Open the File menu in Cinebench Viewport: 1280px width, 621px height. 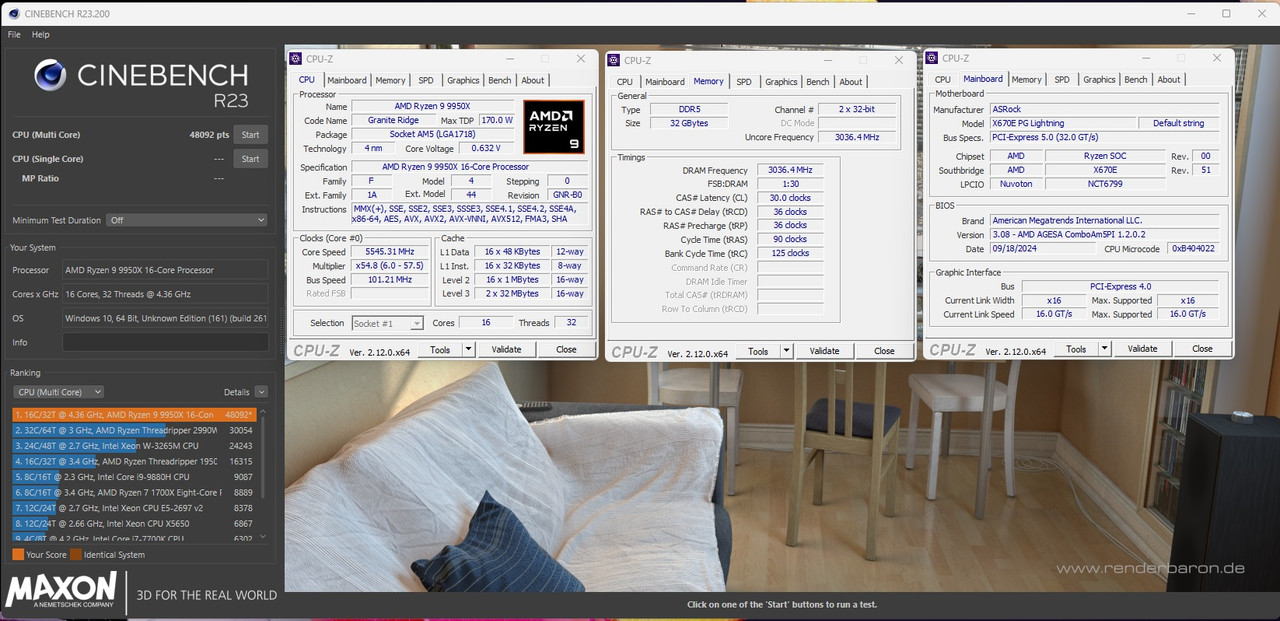14,34
